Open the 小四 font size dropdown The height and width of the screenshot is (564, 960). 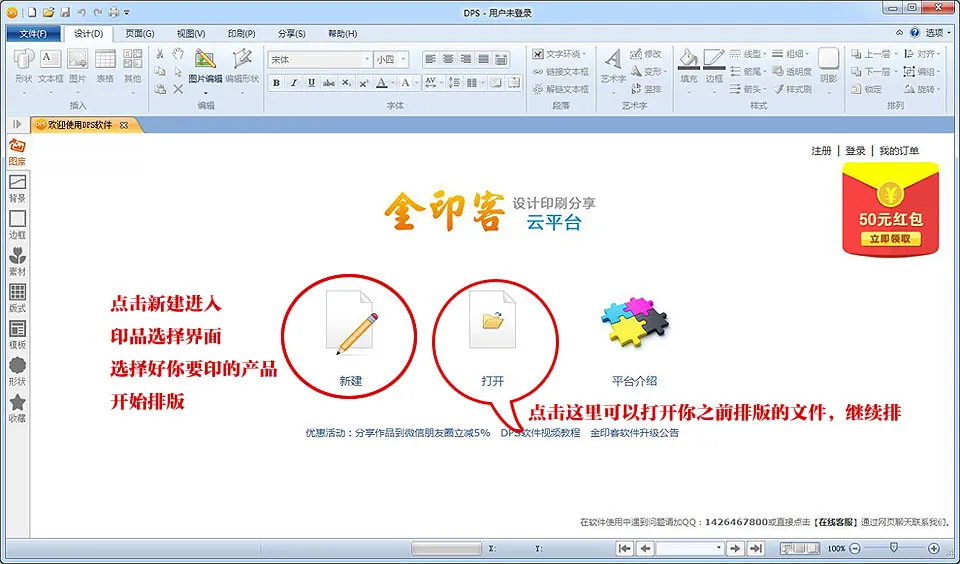[403, 59]
